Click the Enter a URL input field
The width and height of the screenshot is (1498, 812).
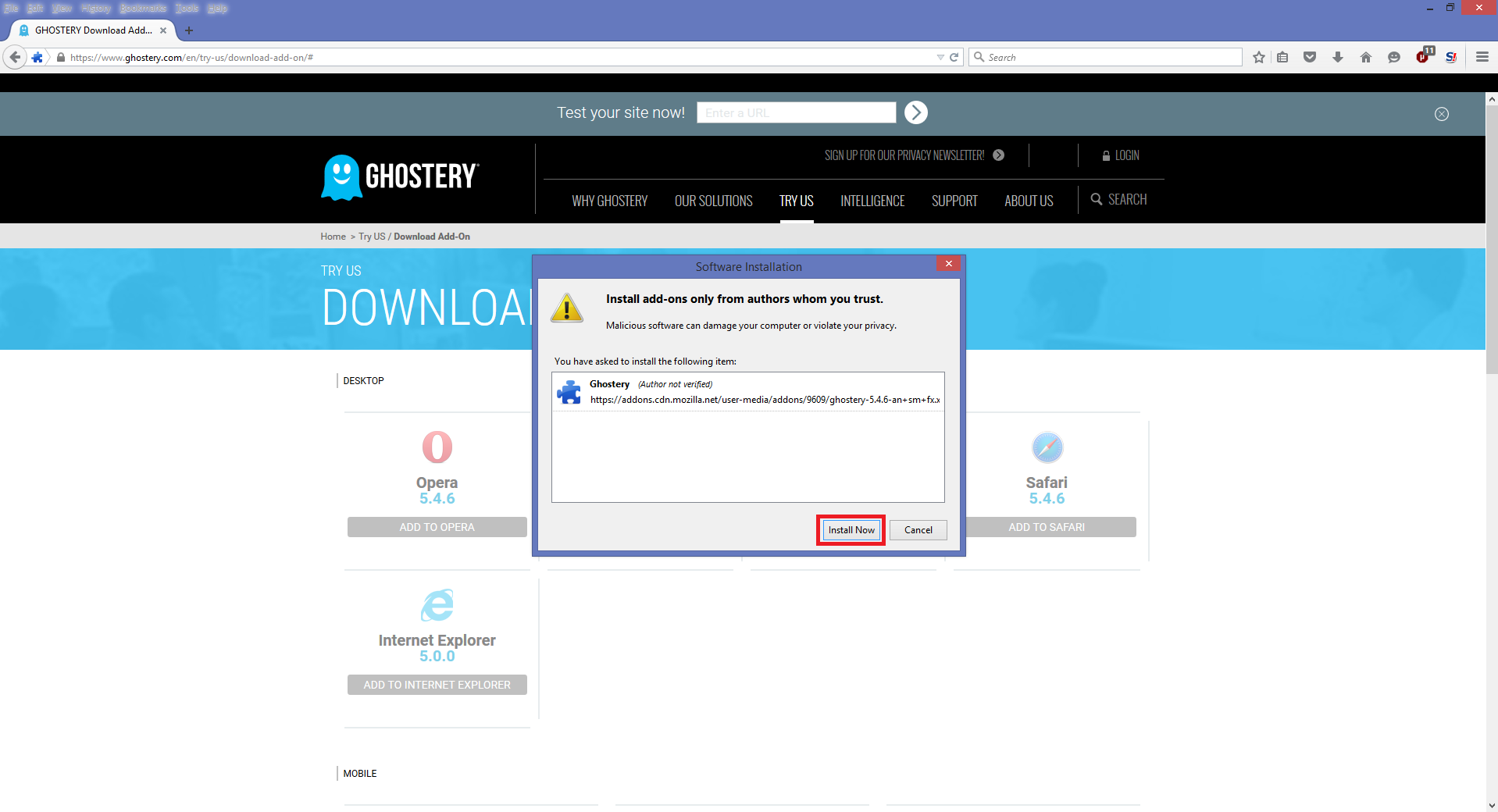pyautogui.click(x=795, y=112)
